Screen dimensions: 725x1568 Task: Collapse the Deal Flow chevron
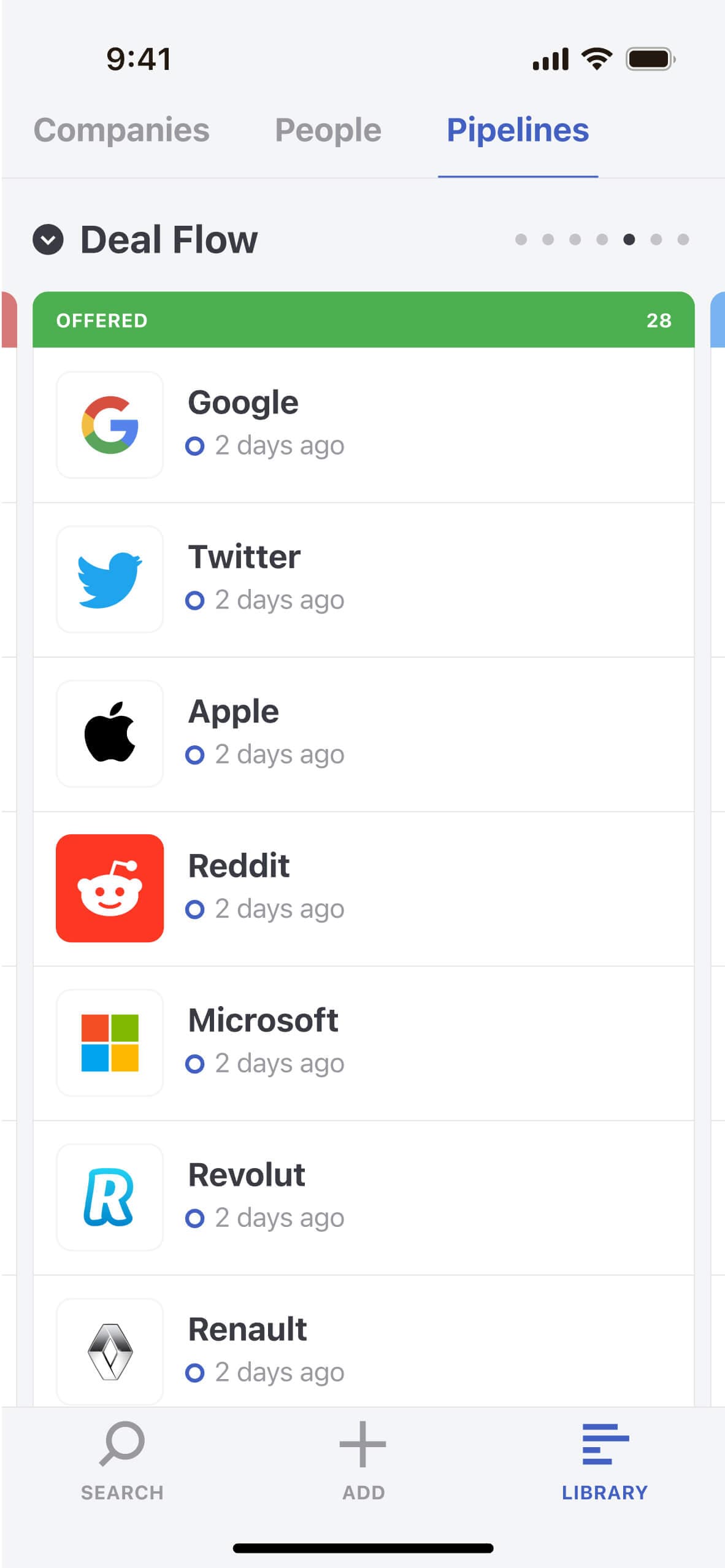(48, 239)
